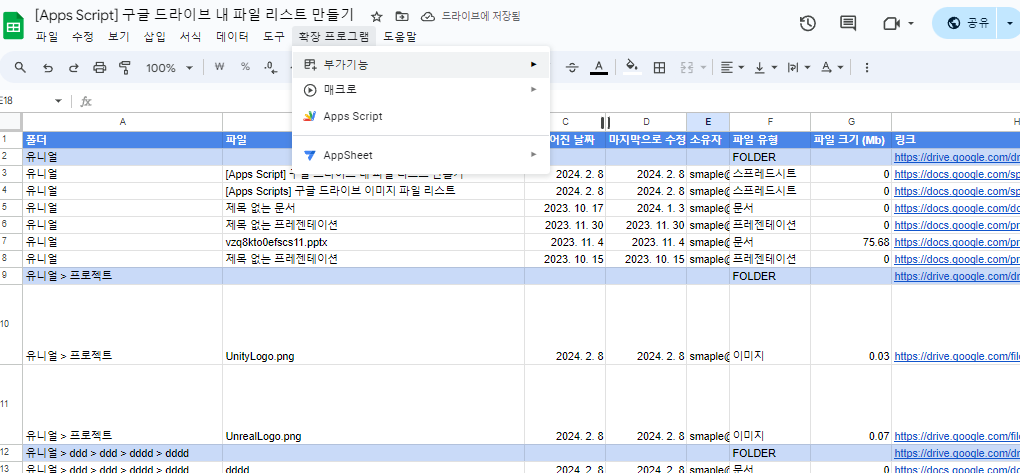This screenshot has width=1020, height=473.
Task: Expand the AppSheet submenu
Action: [x=421, y=155]
